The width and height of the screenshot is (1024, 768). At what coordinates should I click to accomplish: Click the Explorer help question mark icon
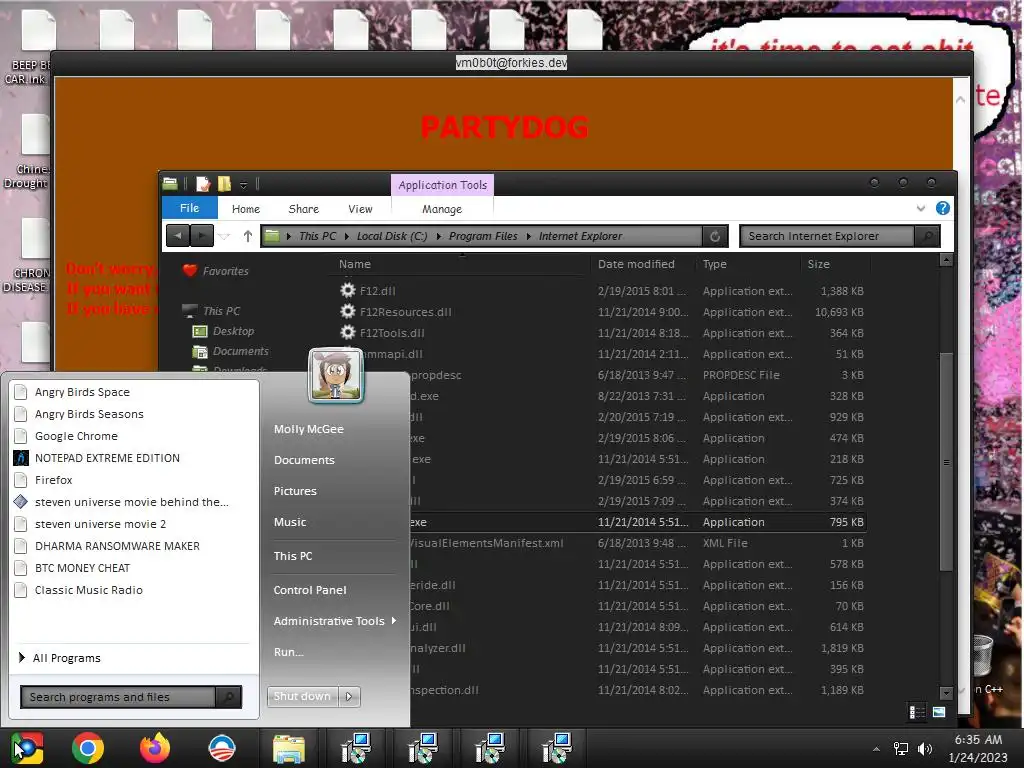point(942,208)
